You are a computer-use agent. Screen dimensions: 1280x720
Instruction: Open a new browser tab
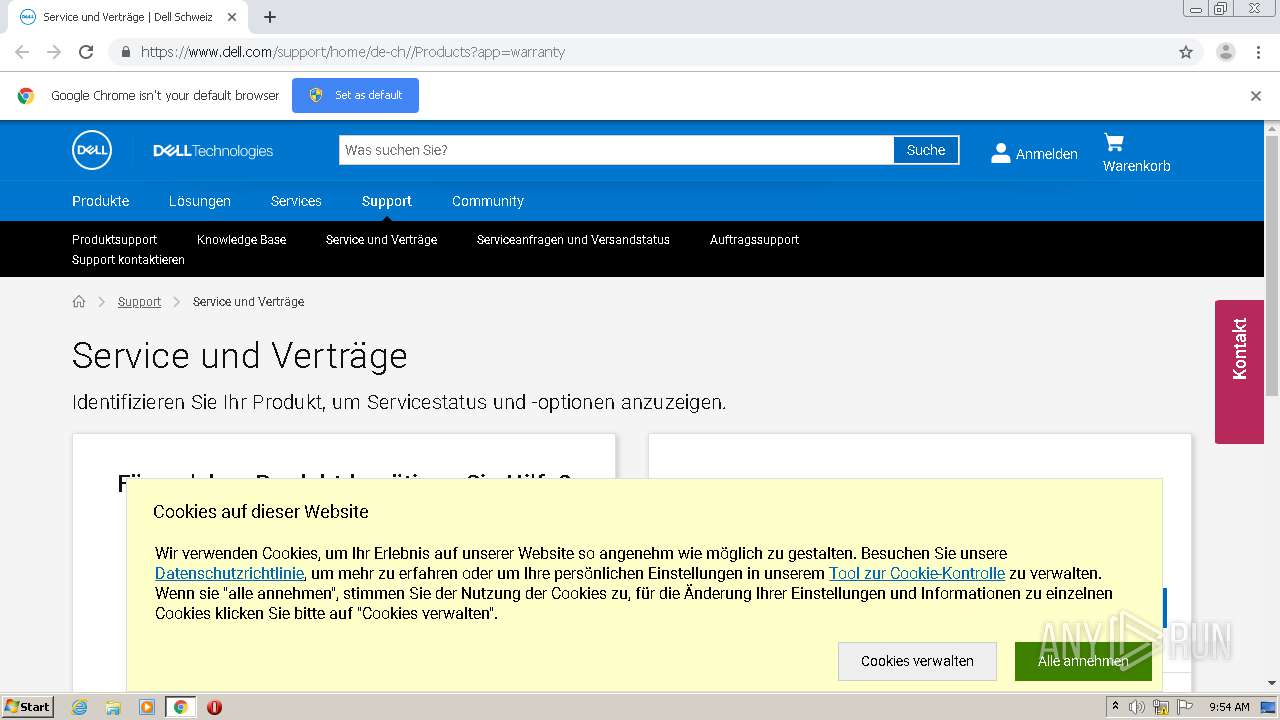270,17
